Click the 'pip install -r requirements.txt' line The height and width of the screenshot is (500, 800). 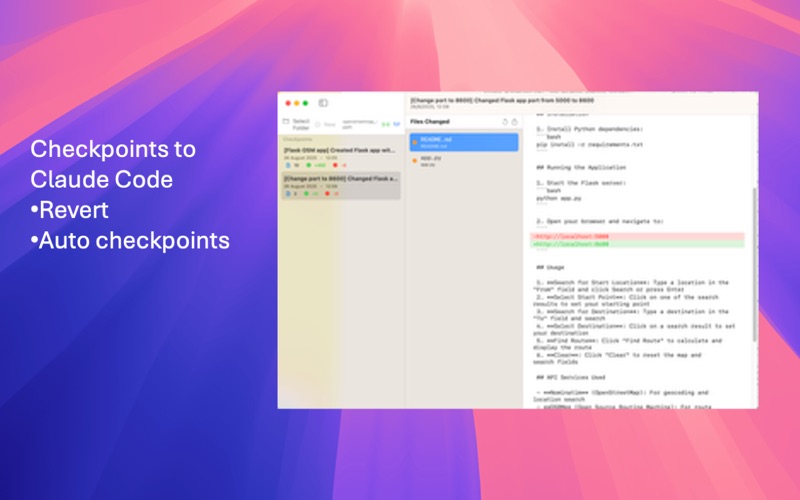tap(589, 145)
